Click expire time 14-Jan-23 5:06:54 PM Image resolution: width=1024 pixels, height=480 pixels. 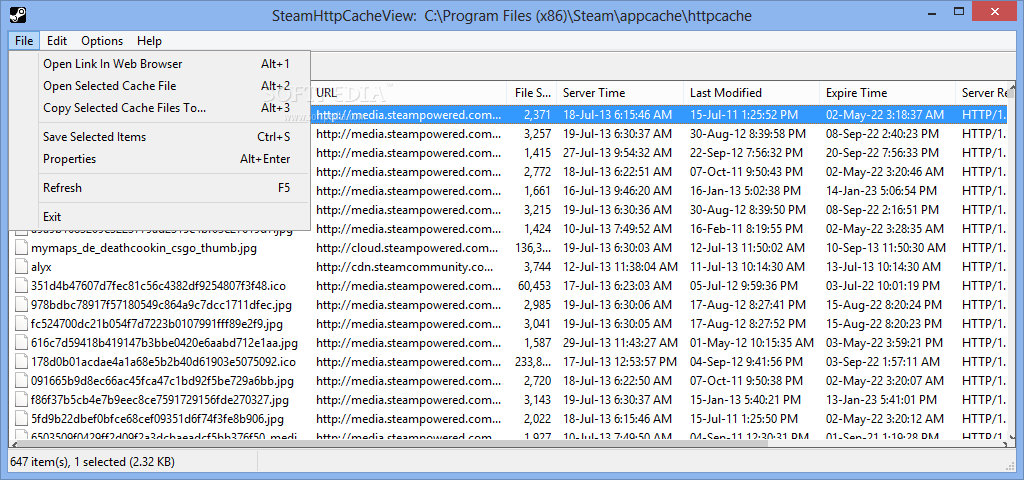(x=882, y=191)
